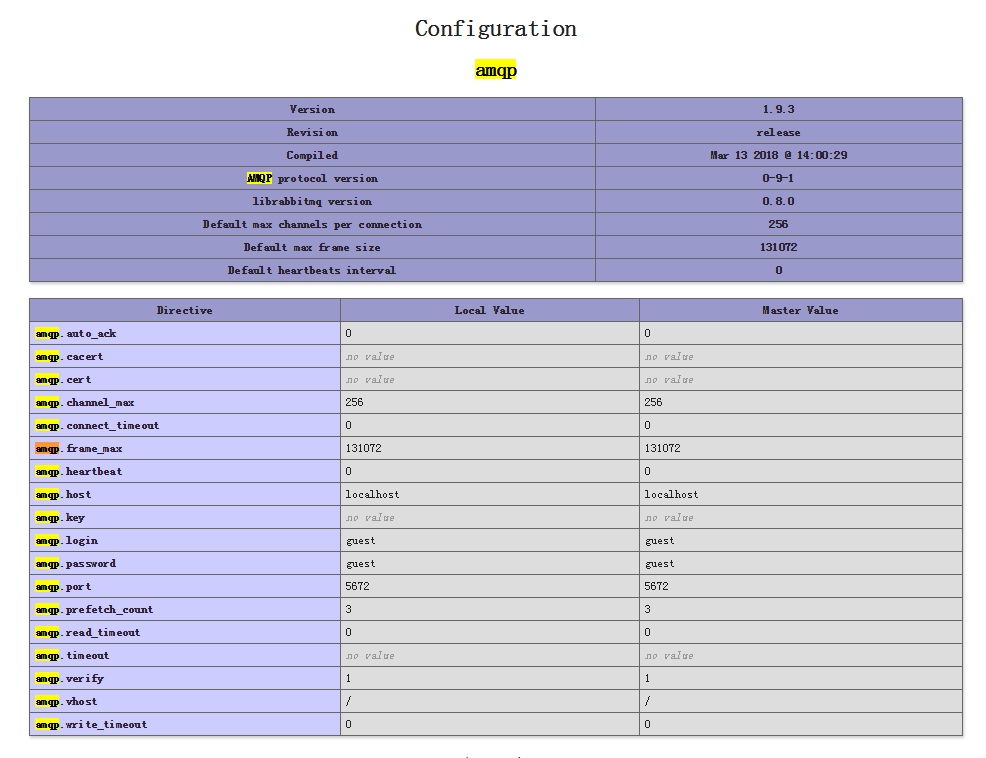986x758 pixels.
Task: Click local value guest of amqp.login
Action: click(x=360, y=541)
